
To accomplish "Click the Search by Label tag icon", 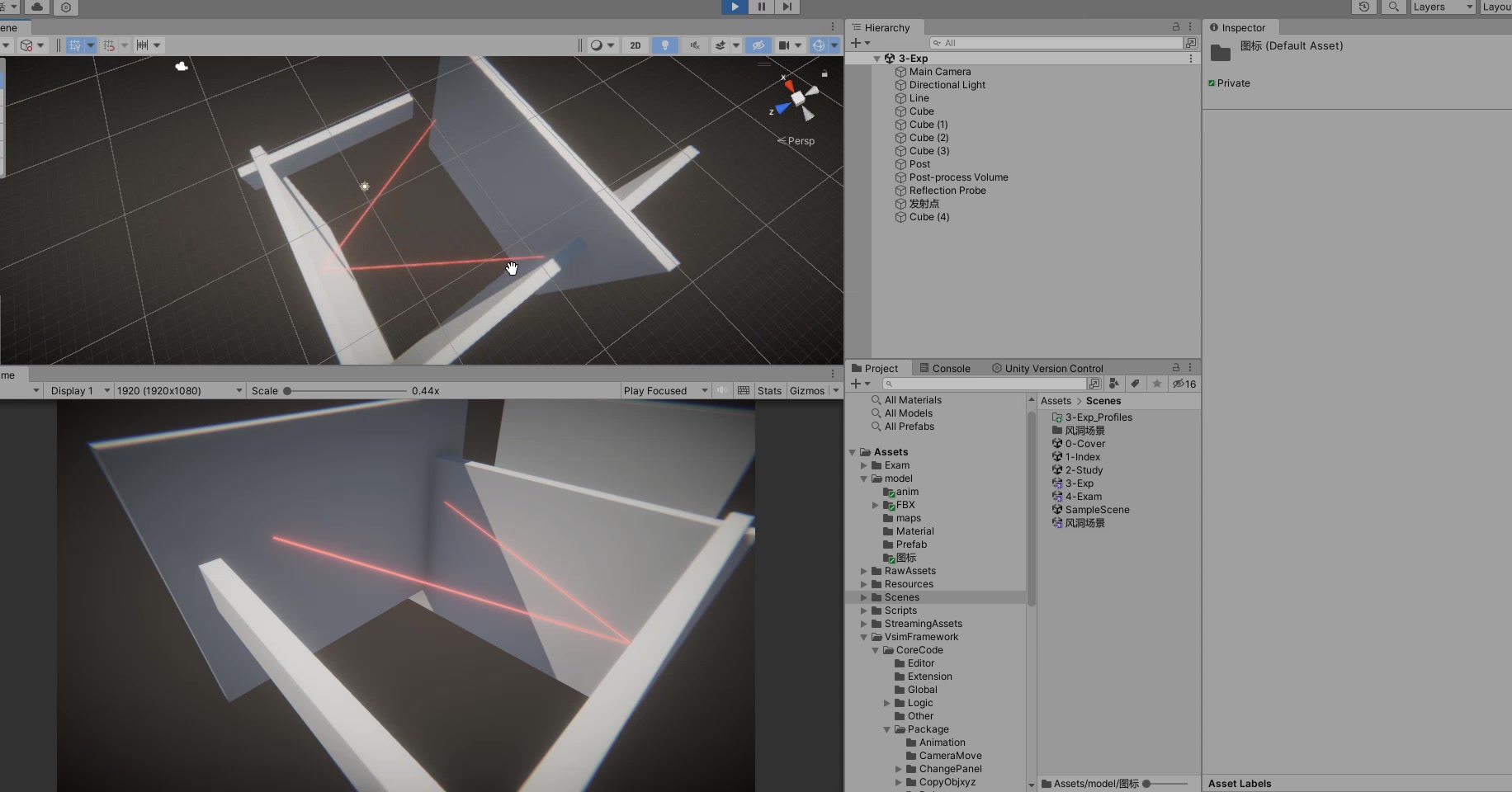I will point(1136,384).
